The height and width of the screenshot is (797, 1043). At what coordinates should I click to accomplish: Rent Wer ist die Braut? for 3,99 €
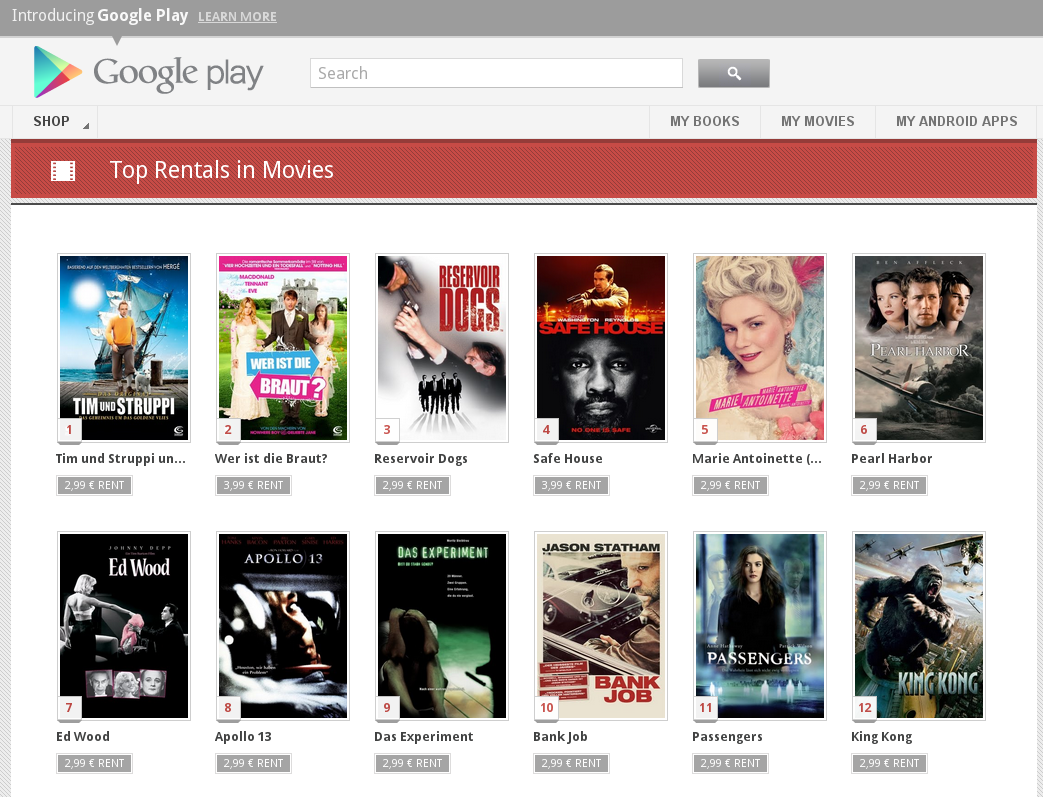click(253, 486)
